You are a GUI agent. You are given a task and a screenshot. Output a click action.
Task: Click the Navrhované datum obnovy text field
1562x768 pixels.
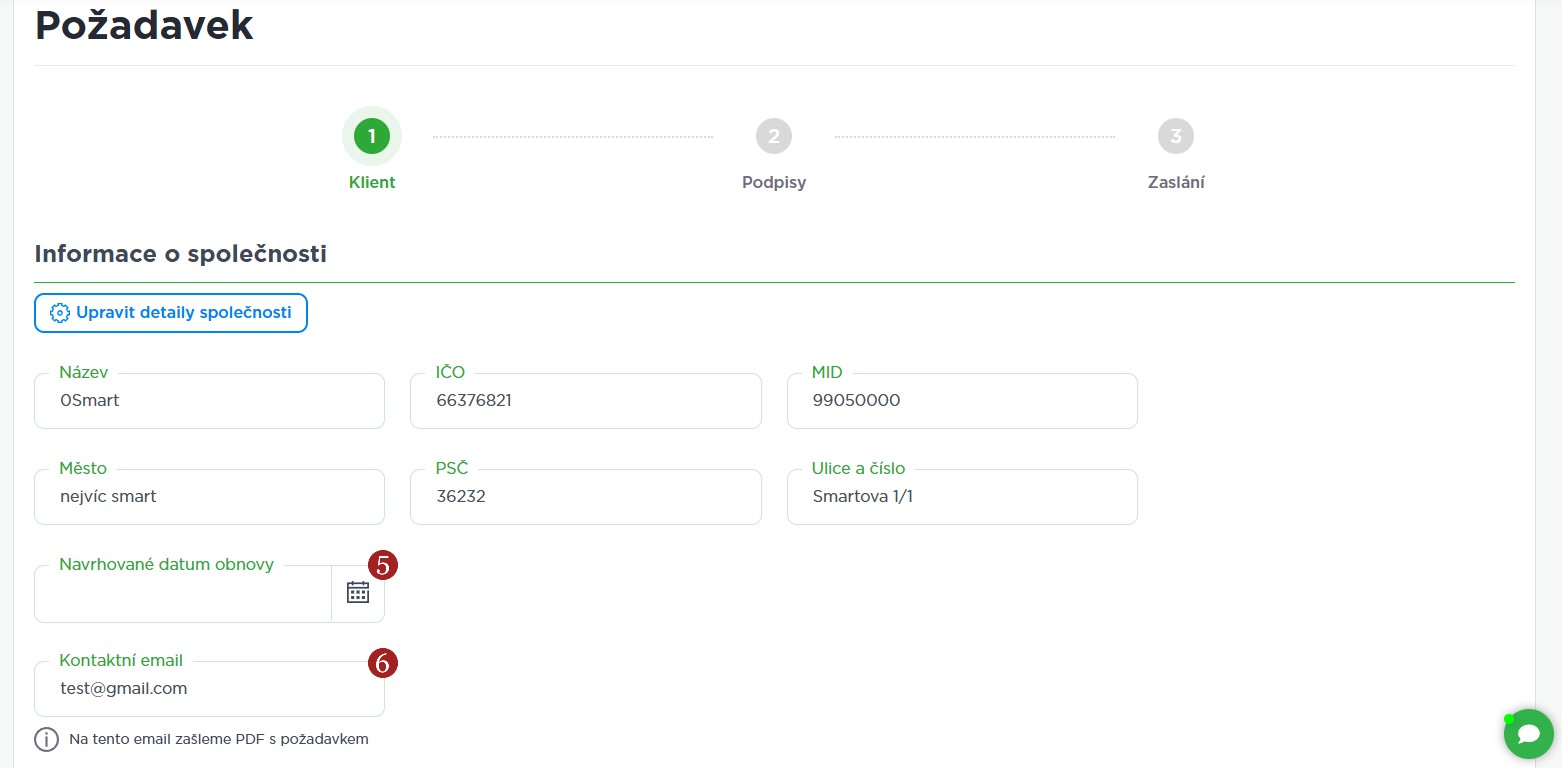point(183,594)
